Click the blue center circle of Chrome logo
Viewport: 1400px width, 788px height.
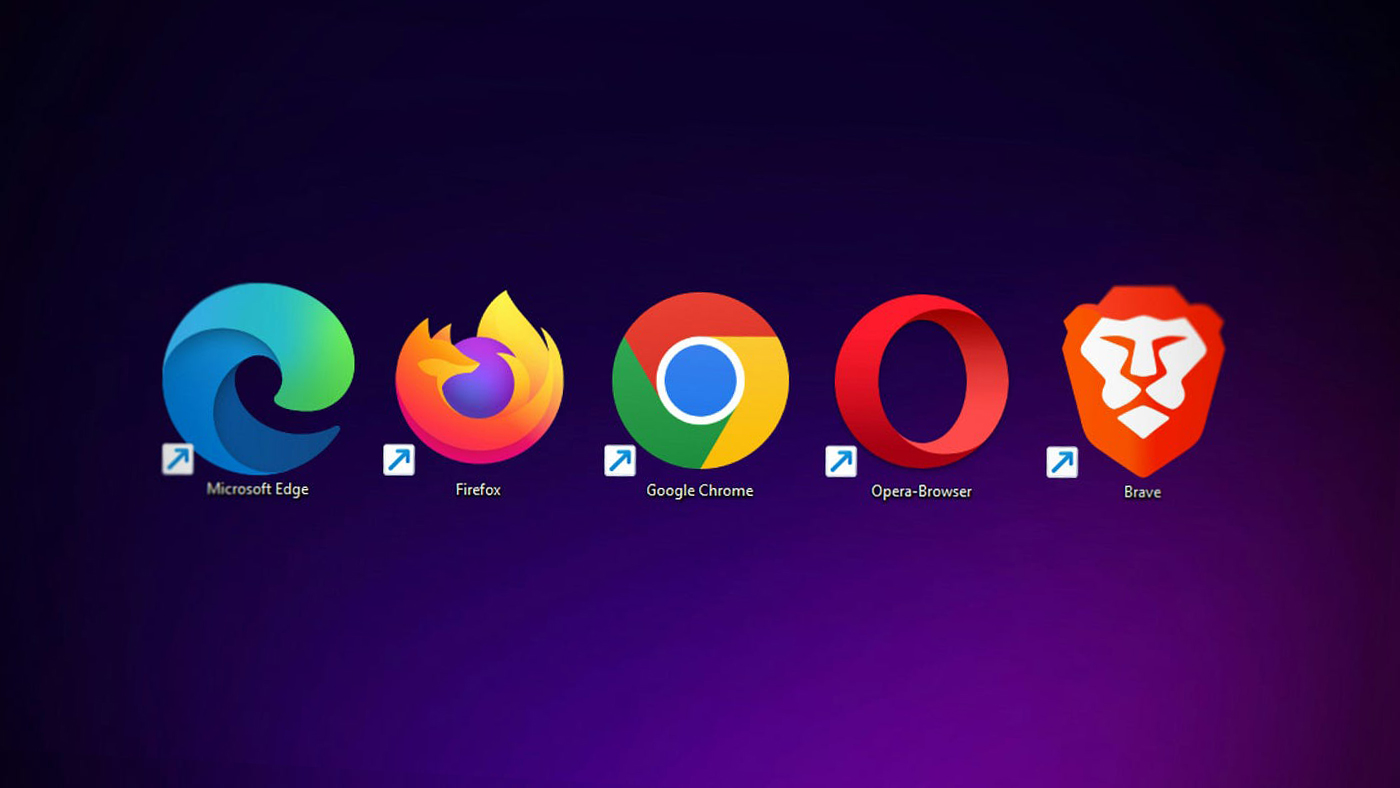click(x=701, y=380)
